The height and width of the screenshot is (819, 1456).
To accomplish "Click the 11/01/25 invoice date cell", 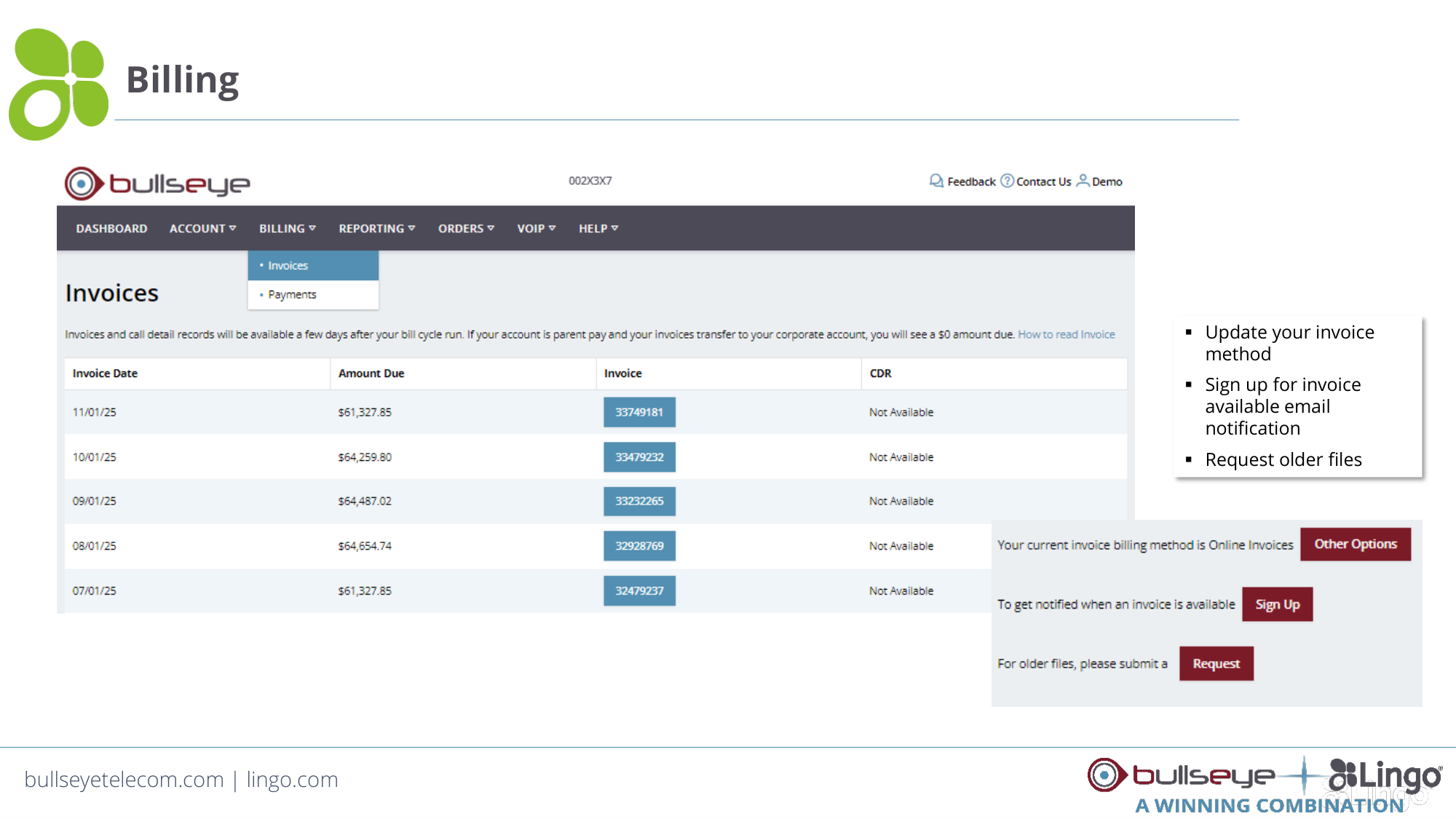I will pos(94,412).
